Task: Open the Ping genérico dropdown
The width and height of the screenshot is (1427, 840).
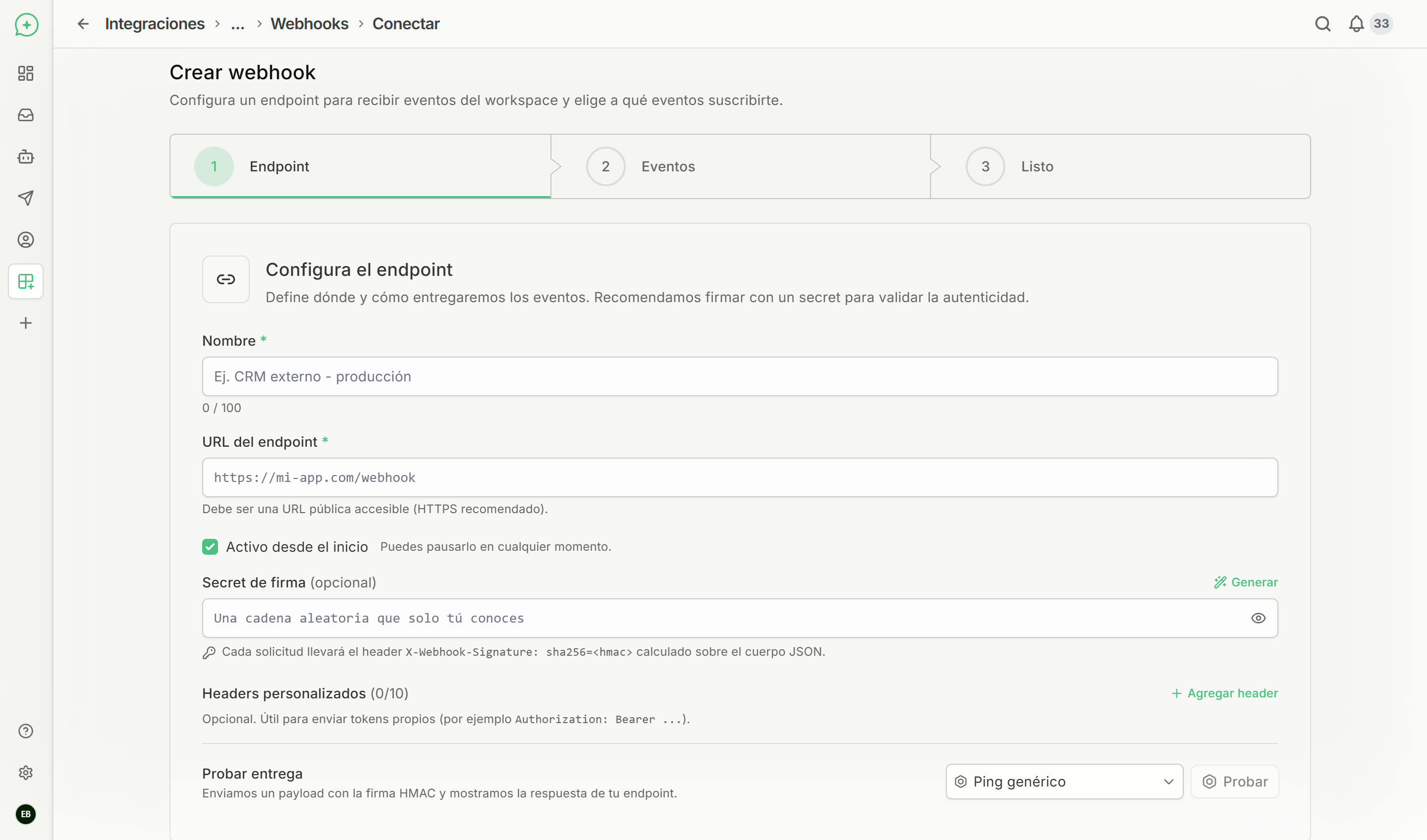Action: point(1064,782)
